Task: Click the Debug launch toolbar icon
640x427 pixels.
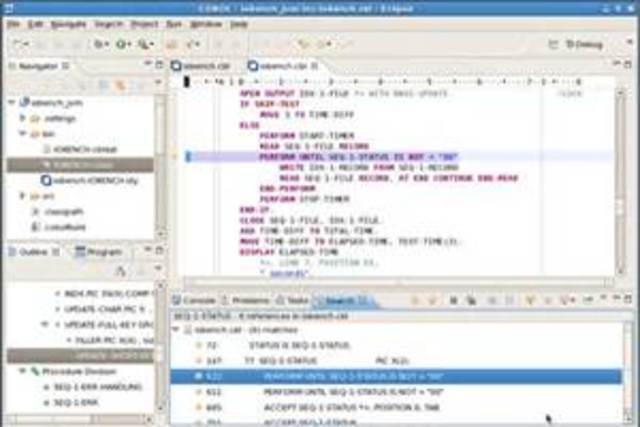Action: click(x=99, y=44)
